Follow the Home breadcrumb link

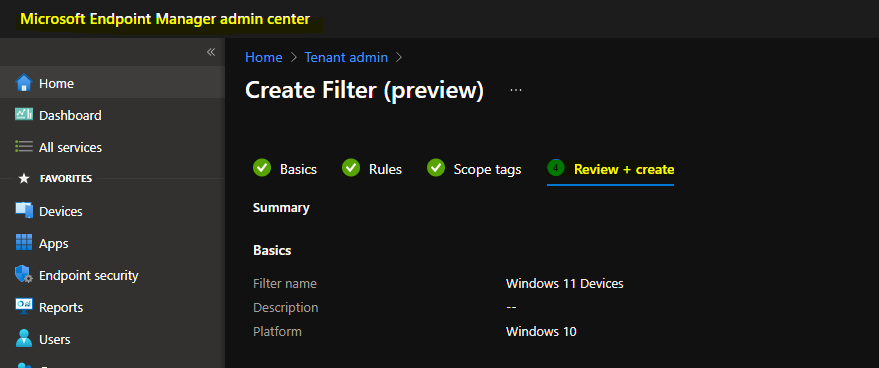coord(263,57)
